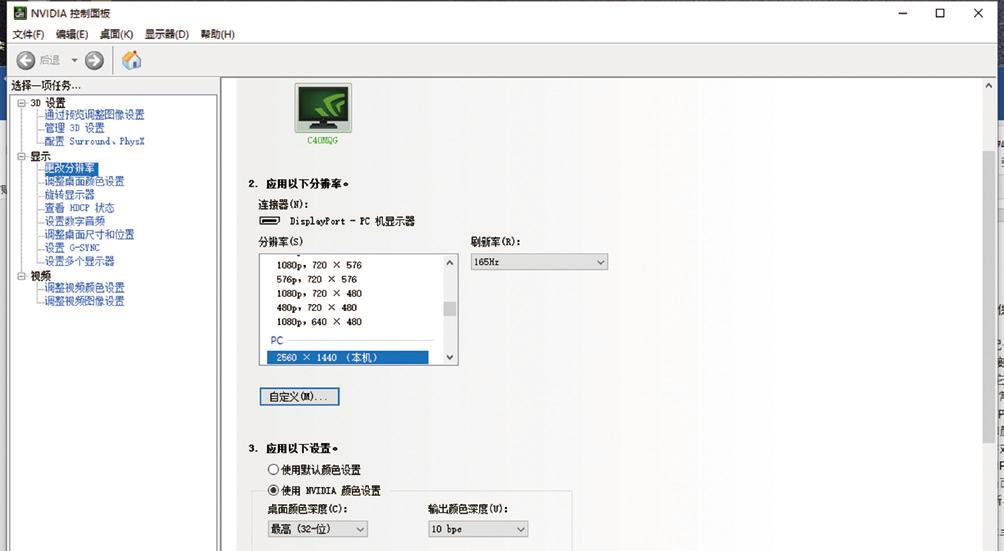Open 设置 G-SYNC page
Viewport: 1004px width, 551px height.
click(x=72, y=248)
